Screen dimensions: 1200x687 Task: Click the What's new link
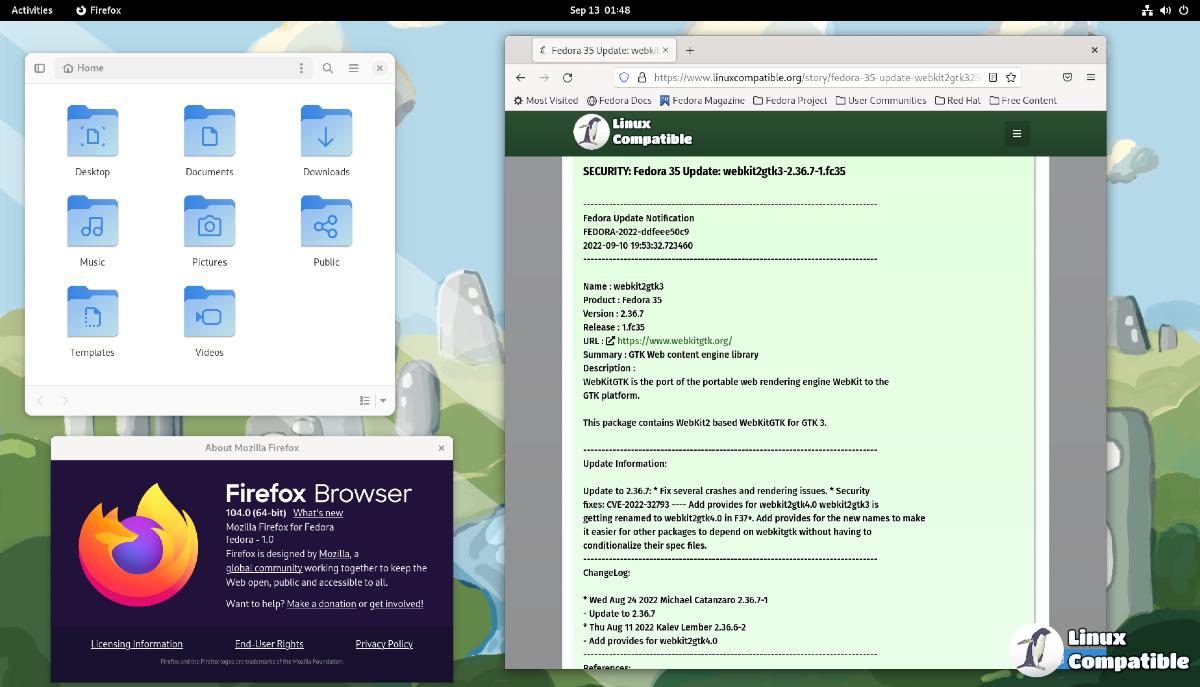tap(318, 513)
